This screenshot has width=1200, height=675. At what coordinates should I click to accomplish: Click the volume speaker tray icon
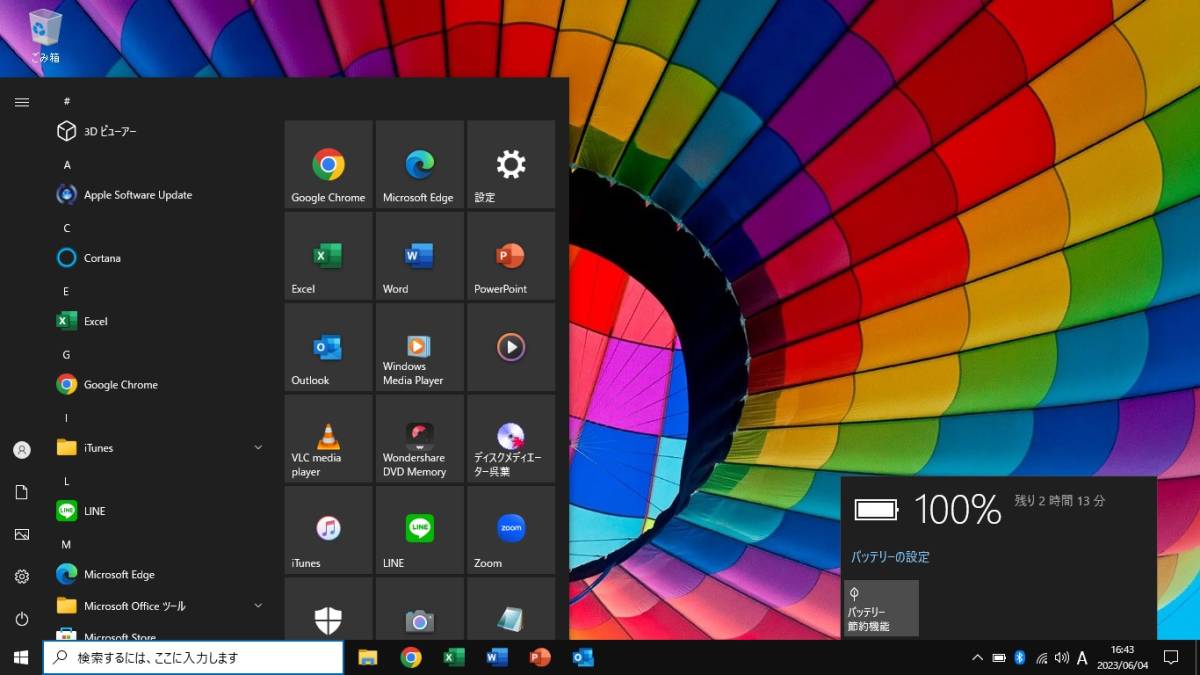pos(1062,658)
